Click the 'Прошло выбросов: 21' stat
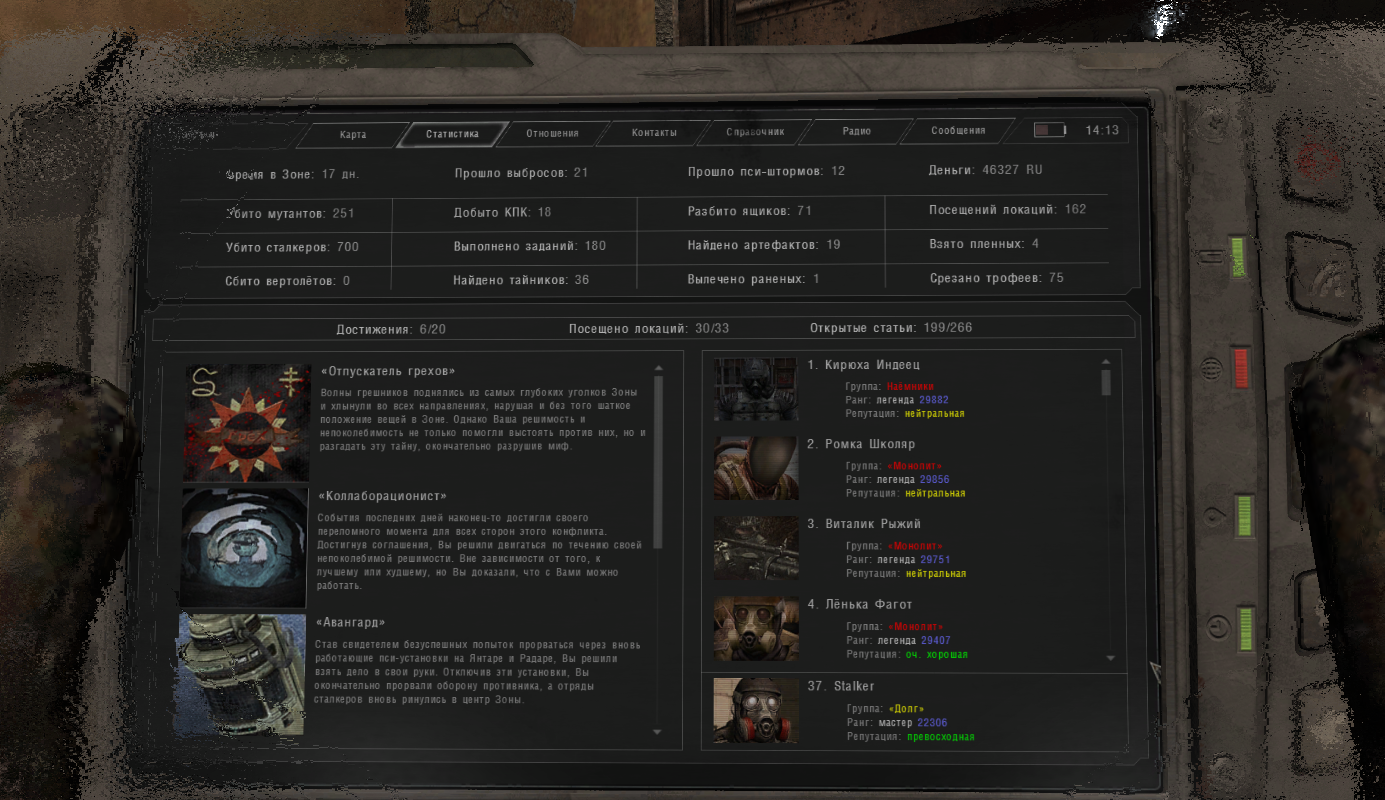The height and width of the screenshot is (800, 1385). point(521,173)
